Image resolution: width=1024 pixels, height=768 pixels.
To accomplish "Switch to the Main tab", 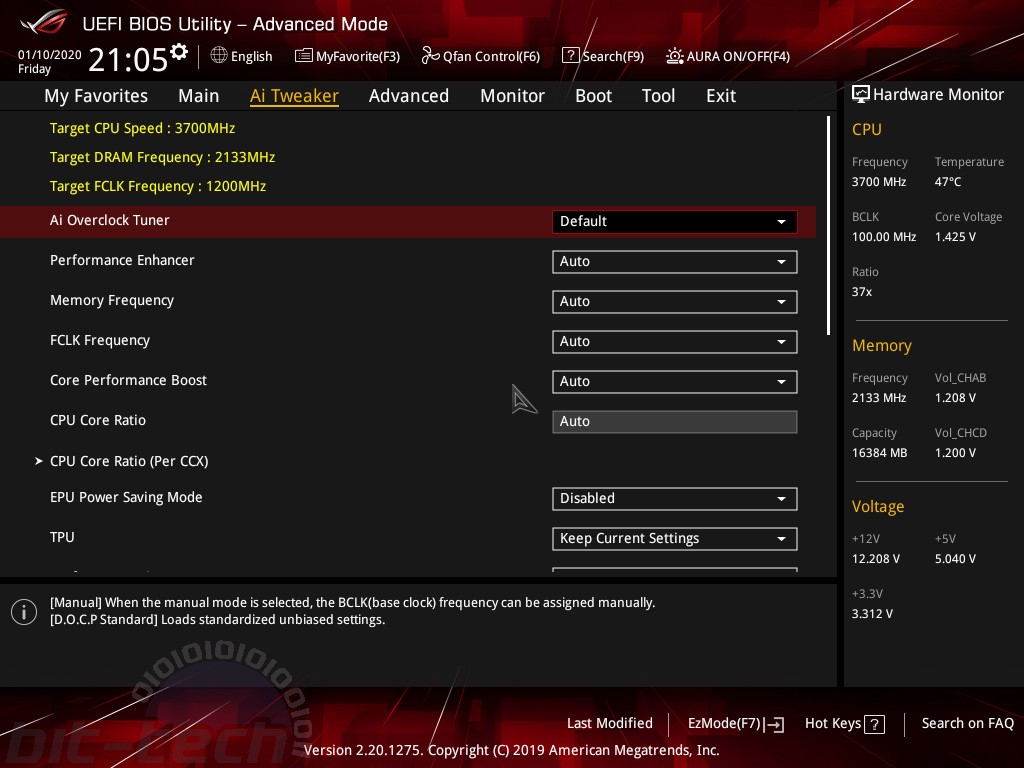I will tap(199, 96).
